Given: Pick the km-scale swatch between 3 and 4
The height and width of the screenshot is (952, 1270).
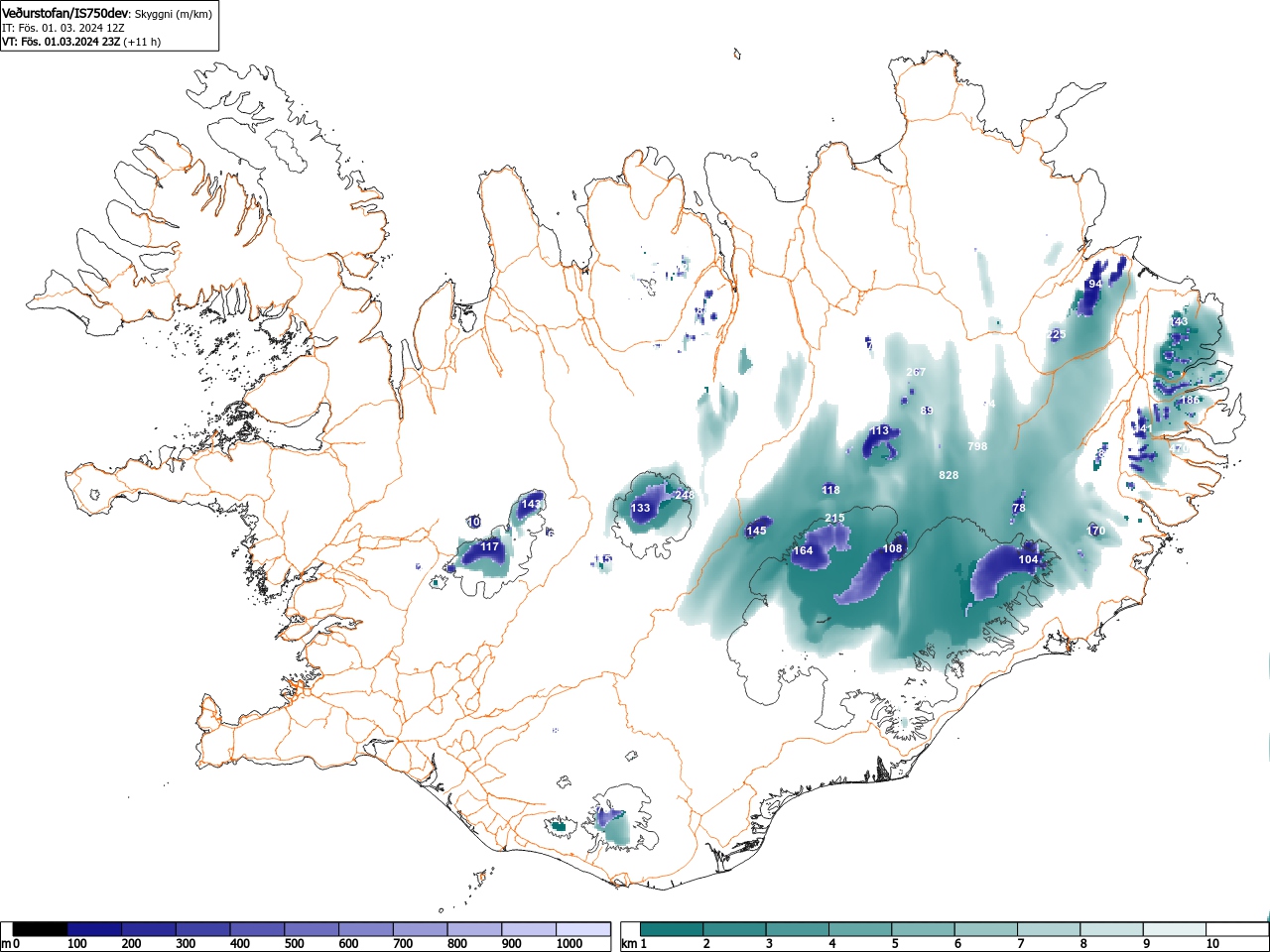Looking at the screenshot, I should pos(799,929).
